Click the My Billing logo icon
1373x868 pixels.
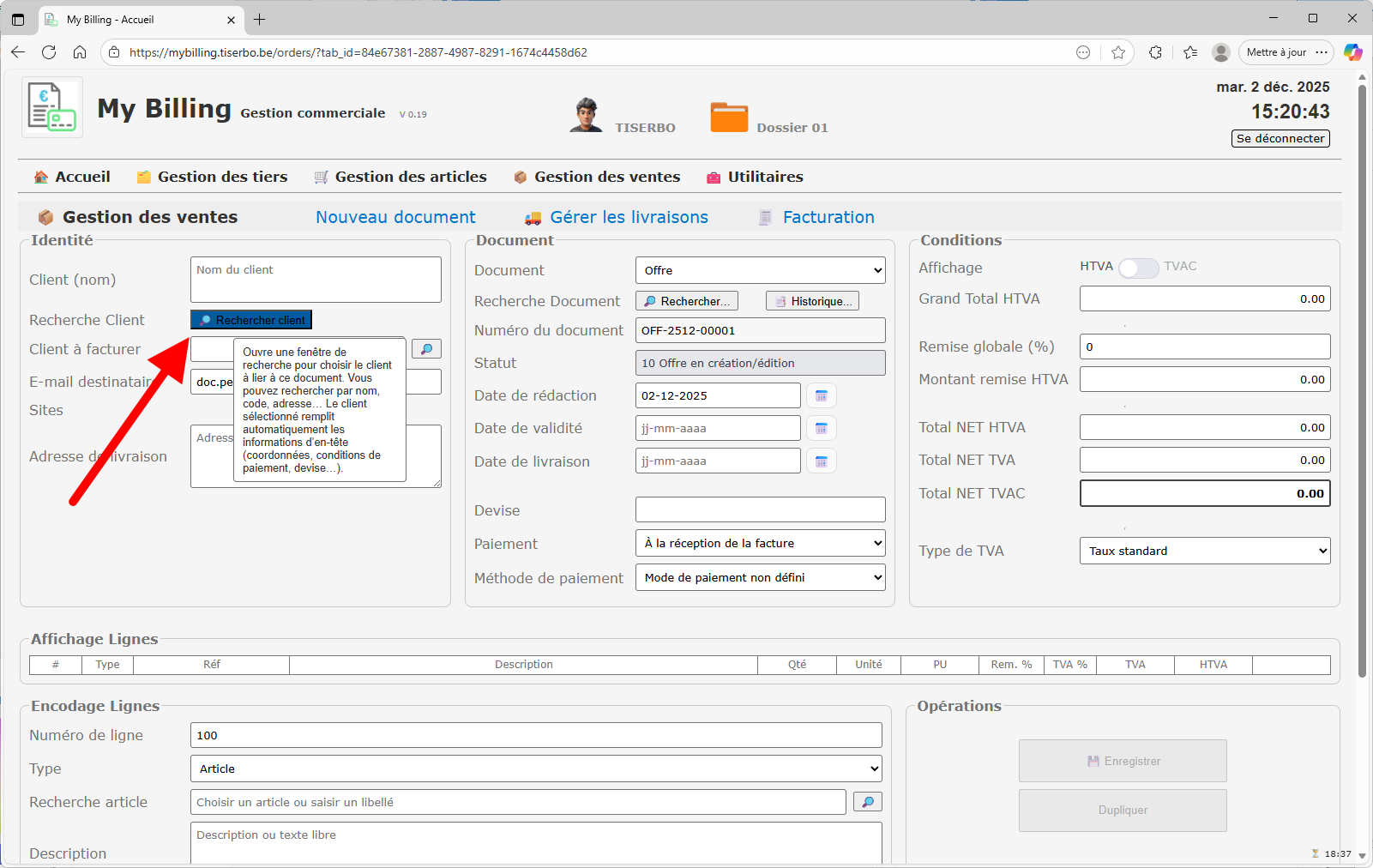tap(52, 107)
